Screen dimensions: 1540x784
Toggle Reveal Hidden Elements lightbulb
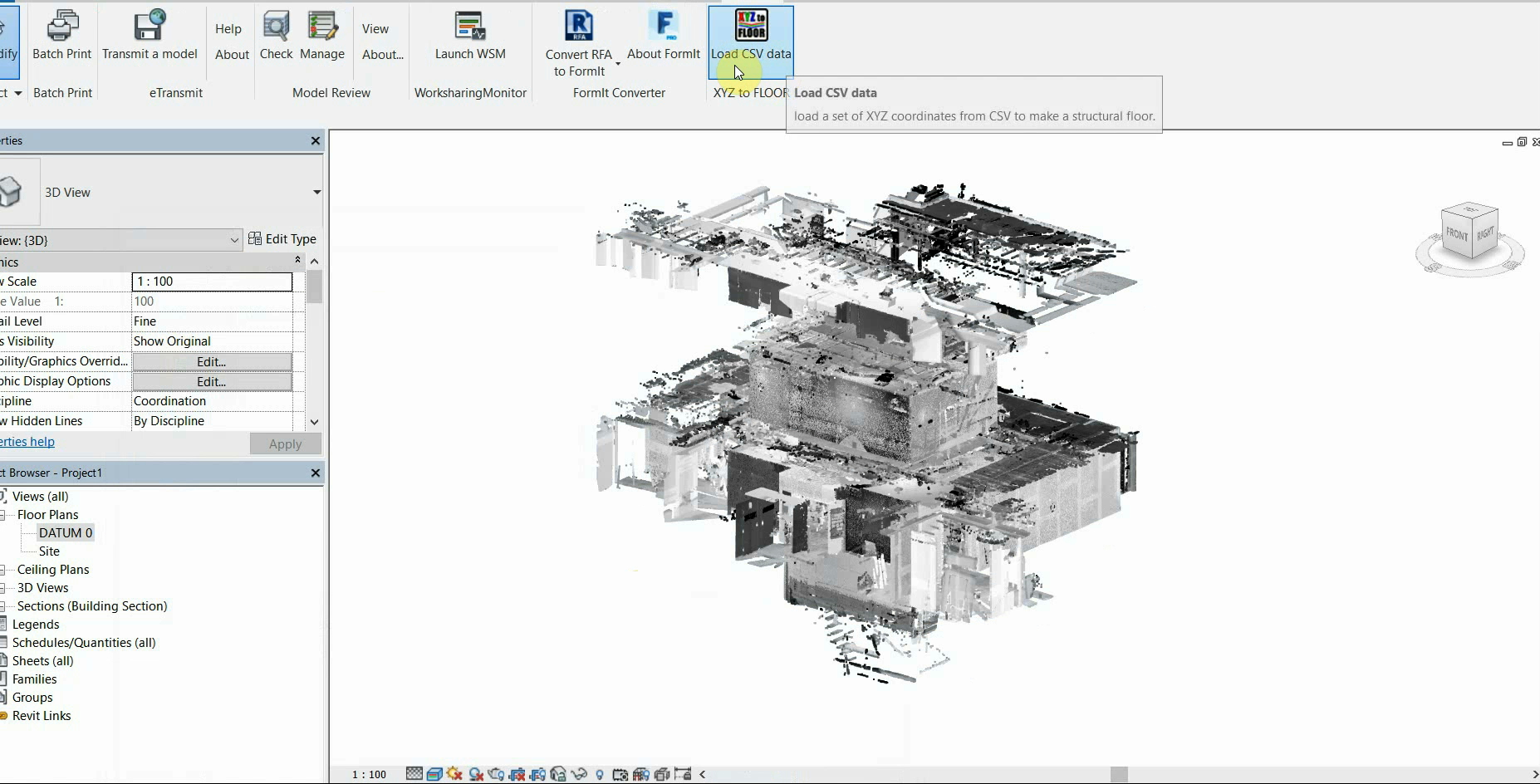(x=599, y=773)
